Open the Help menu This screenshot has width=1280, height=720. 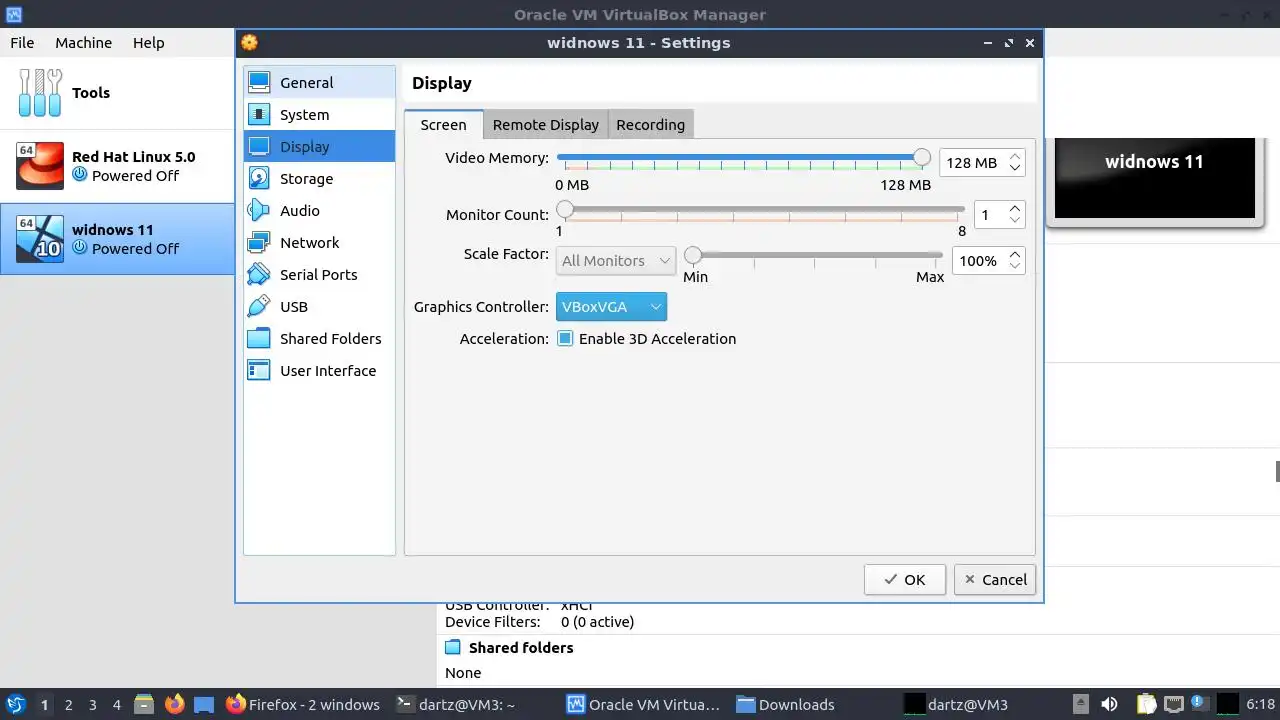tap(148, 43)
